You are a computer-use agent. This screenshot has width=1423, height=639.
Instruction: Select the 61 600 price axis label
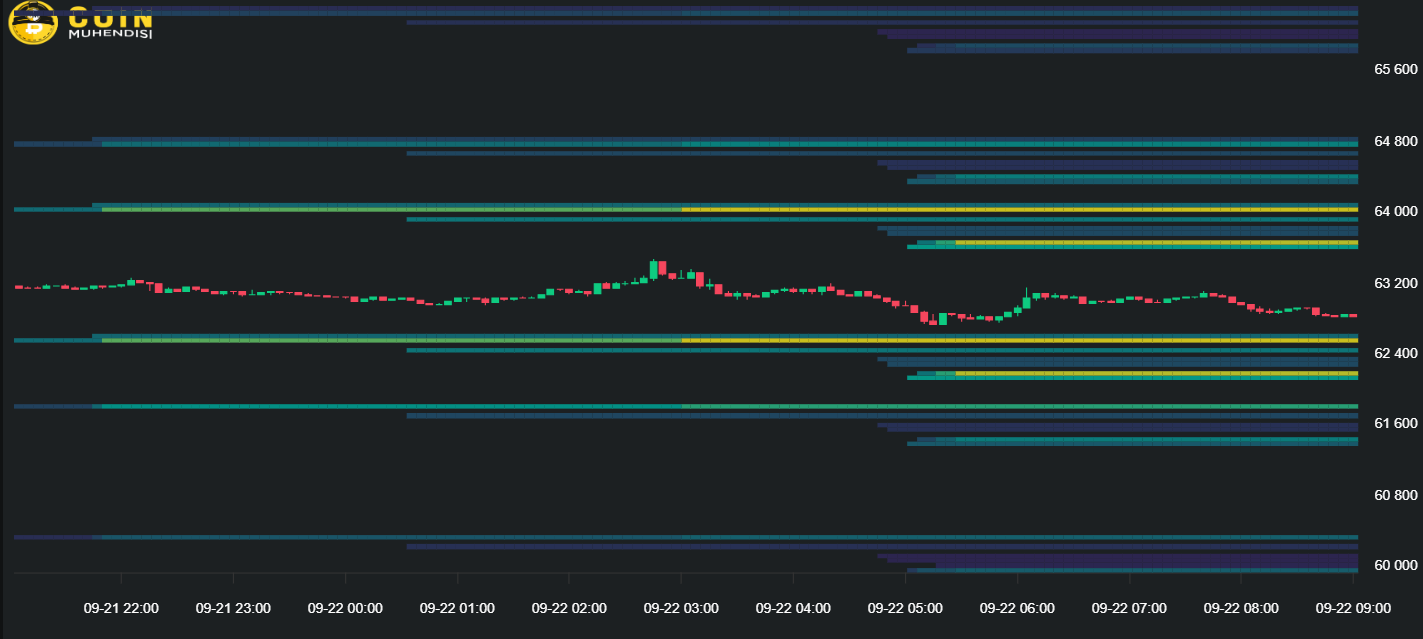(1396, 423)
